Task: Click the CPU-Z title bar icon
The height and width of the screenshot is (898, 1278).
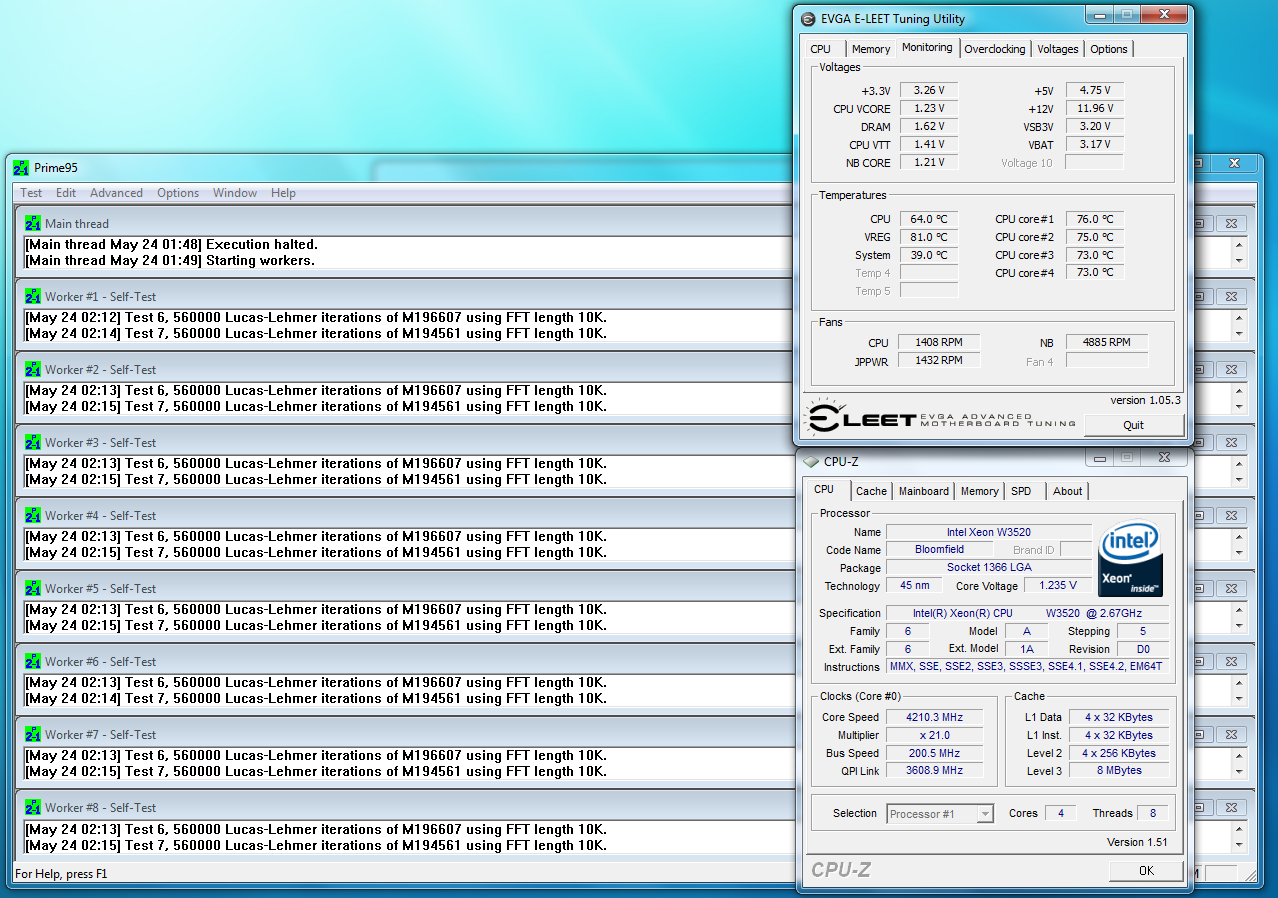Action: tap(811, 461)
